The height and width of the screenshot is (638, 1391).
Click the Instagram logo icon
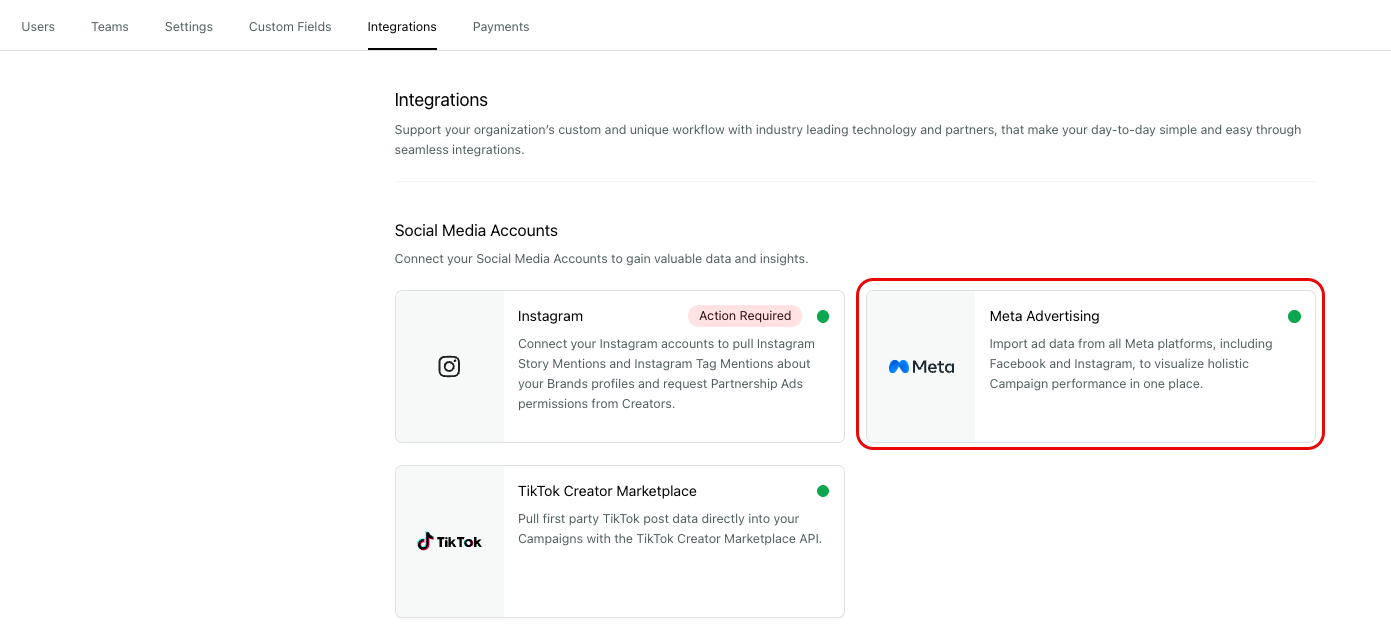coord(450,367)
